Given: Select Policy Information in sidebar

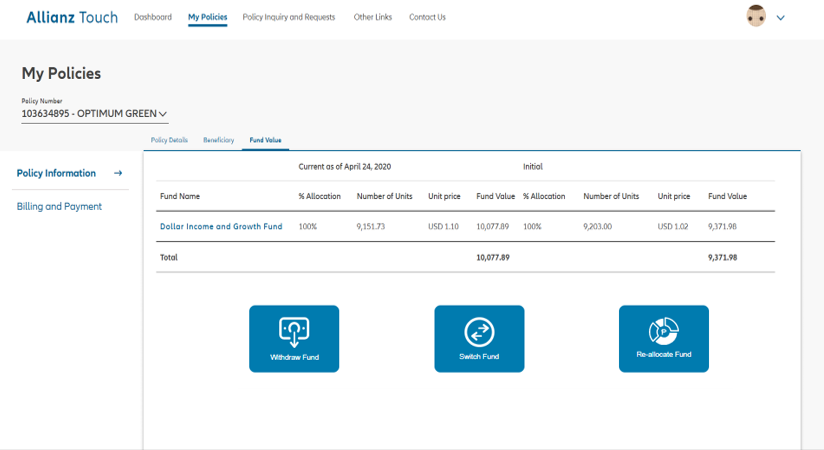Looking at the screenshot, I should (56, 173).
